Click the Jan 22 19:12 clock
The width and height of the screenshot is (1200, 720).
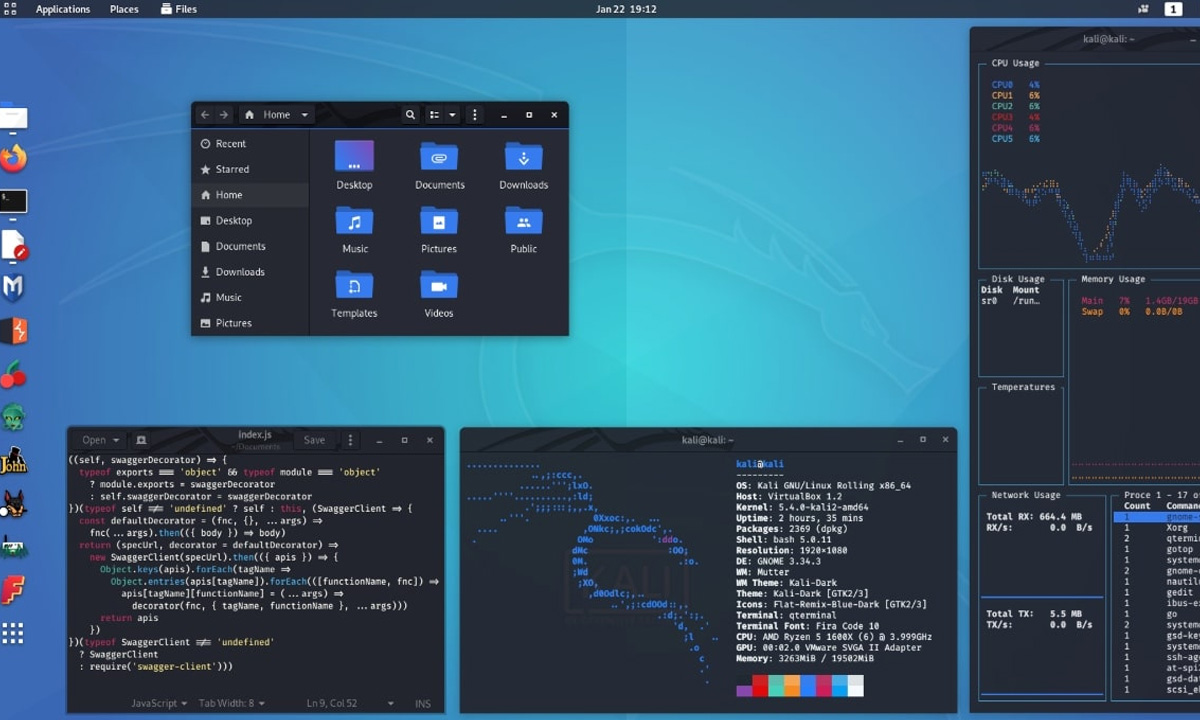(x=626, y=9)
